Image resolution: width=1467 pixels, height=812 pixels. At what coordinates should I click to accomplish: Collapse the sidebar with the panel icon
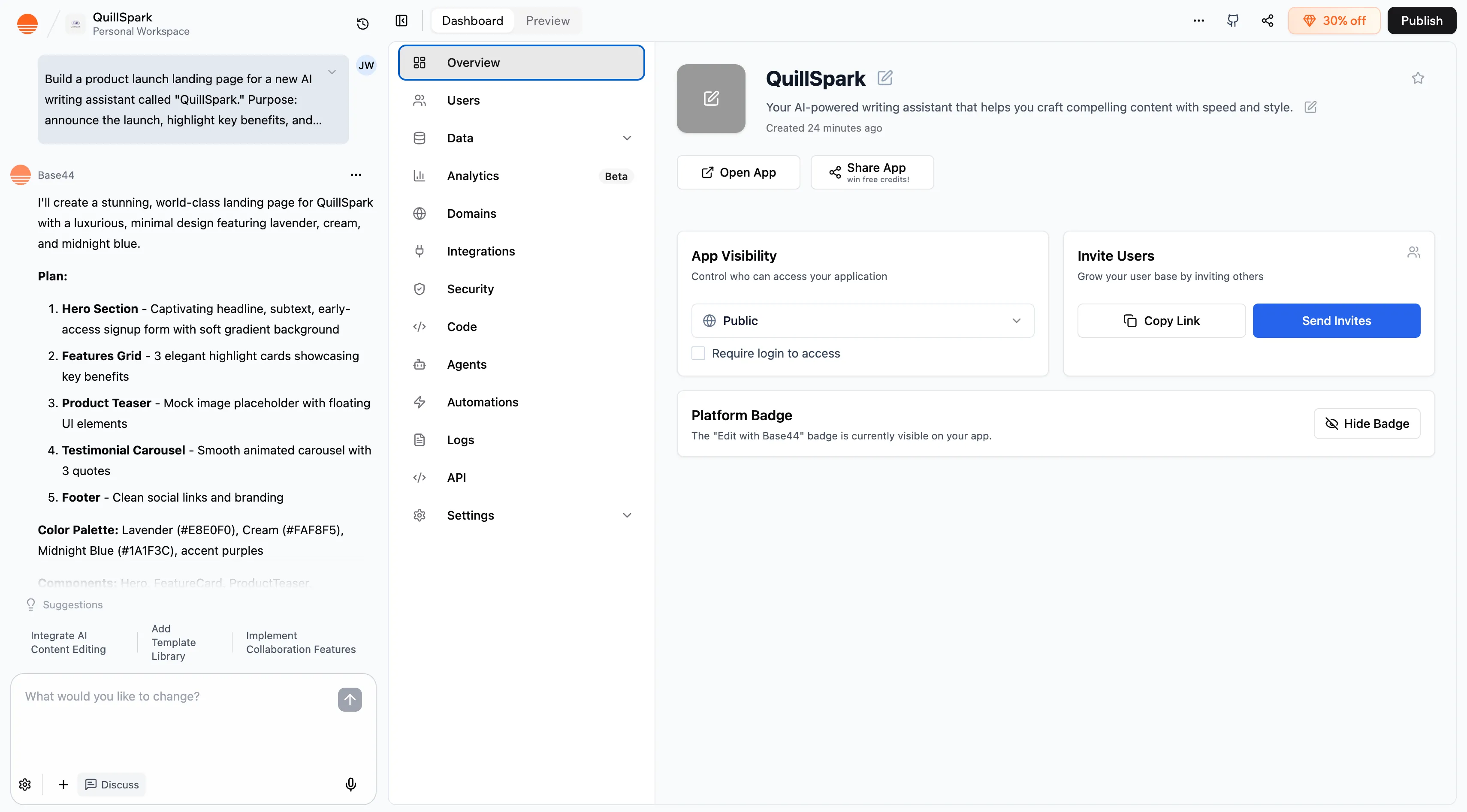click(x=401, y=21)
